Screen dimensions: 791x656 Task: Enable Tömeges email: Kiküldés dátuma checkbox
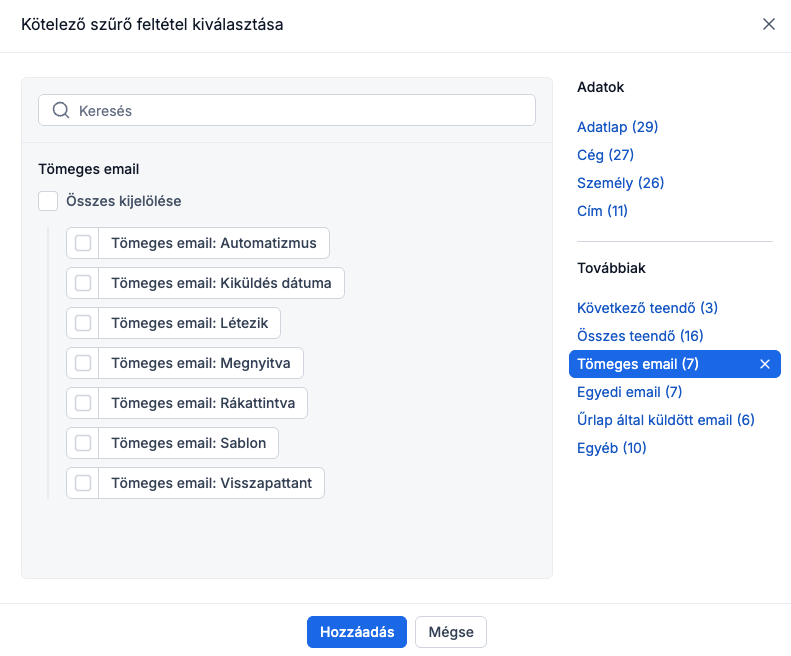click(83, 283)
